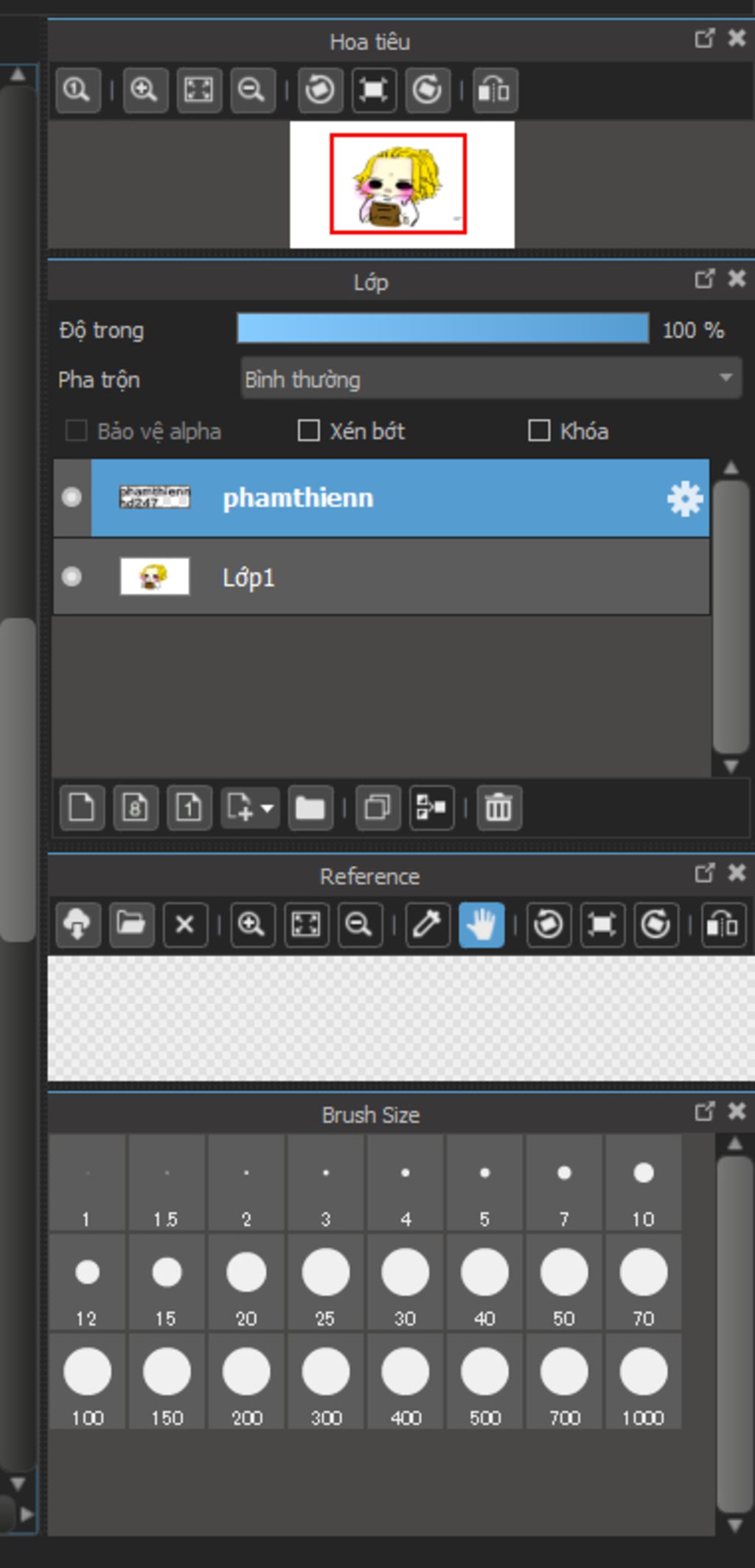The height and width of the screenshot is (1568, 755).
Task: Pop out the Reference panel
Action: click(705, 873)
